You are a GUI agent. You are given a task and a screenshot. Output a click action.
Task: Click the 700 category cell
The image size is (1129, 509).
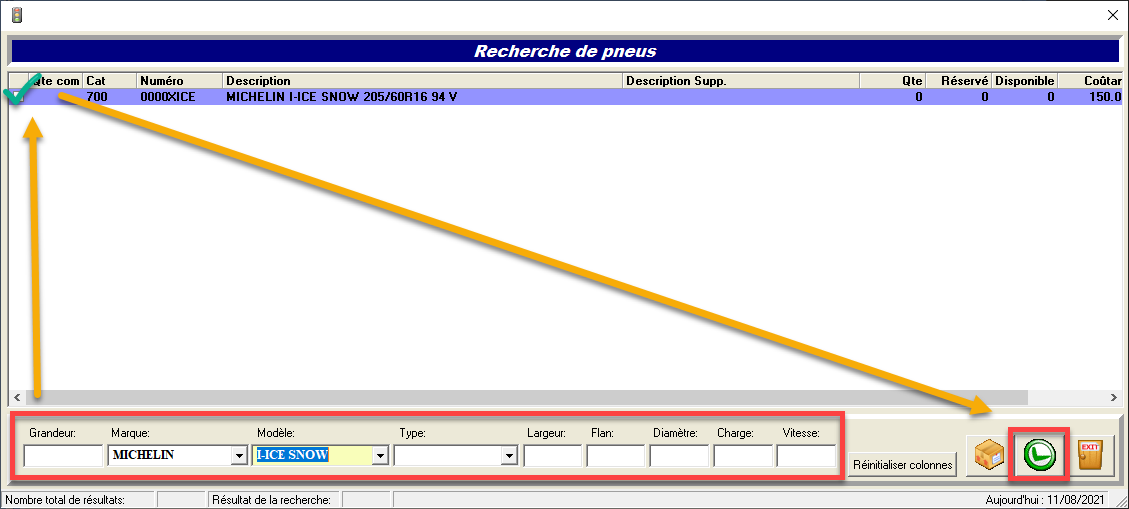109,96
